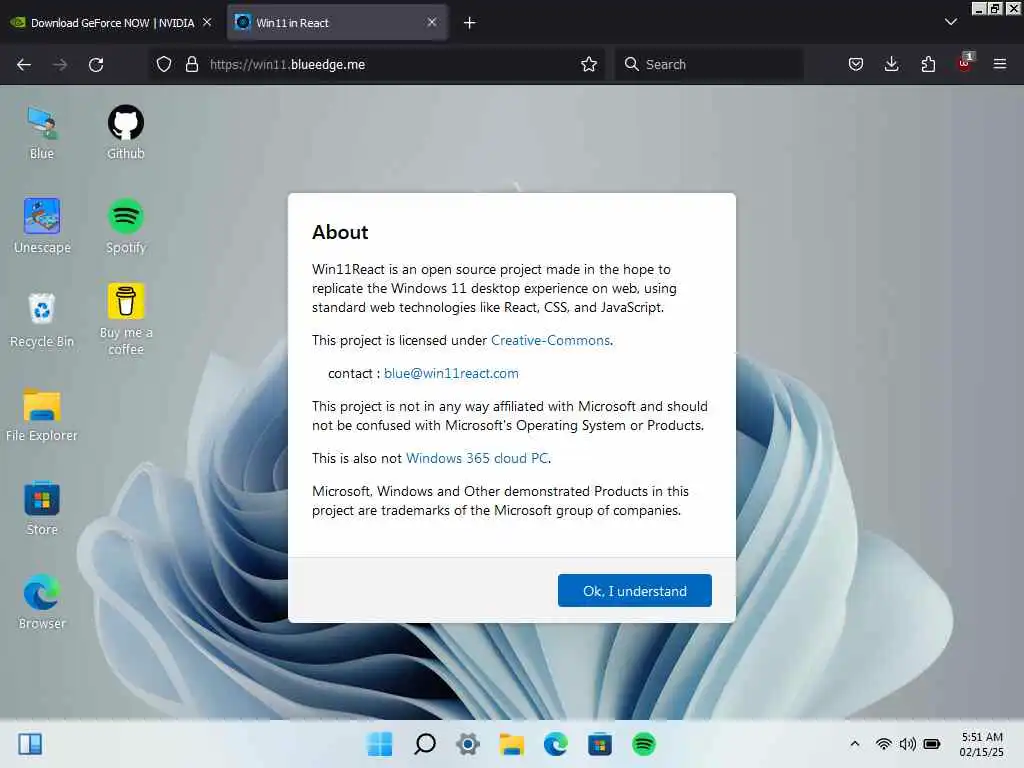Open the downloads panel
The image size is (1024, 768).
(891, 64)
